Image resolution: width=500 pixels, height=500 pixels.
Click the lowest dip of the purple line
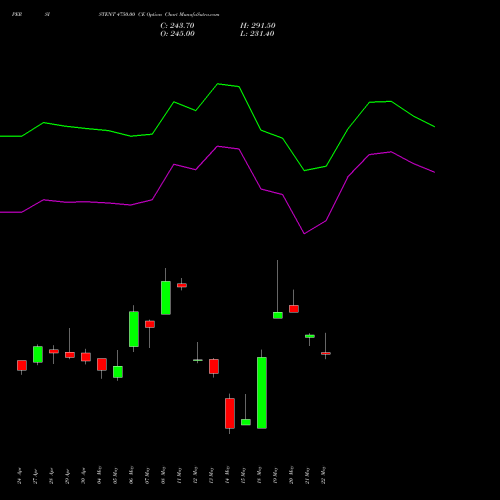pyautogui.click(x=304, y=234)
